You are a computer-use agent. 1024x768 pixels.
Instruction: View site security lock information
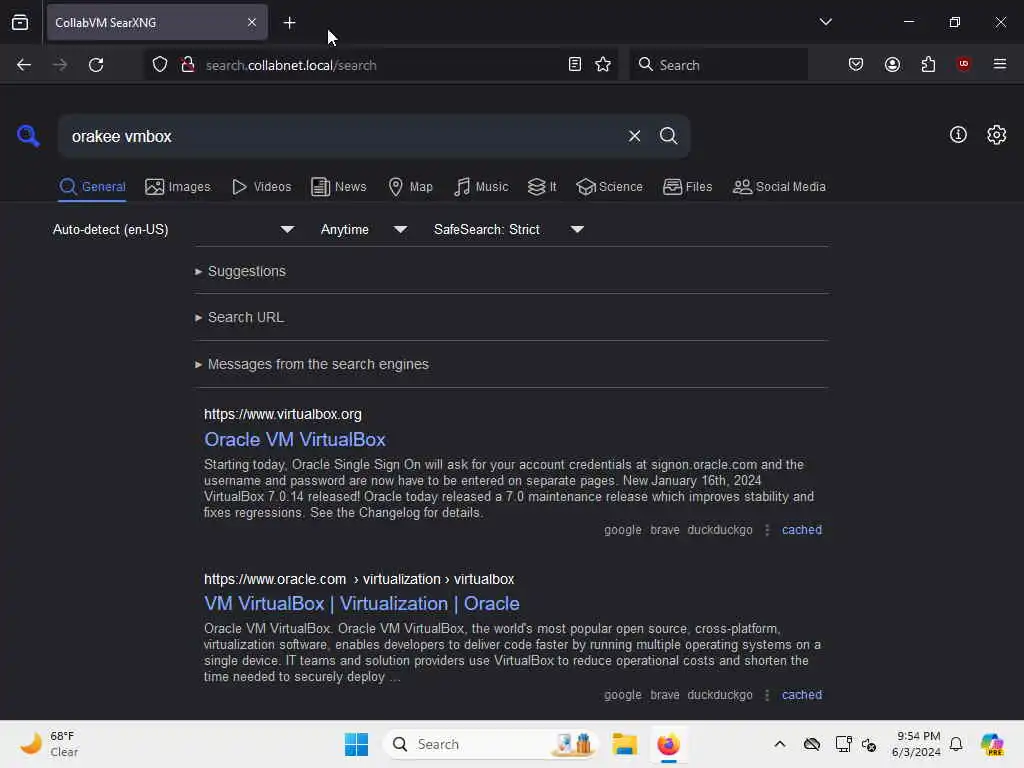pos(188,65)
